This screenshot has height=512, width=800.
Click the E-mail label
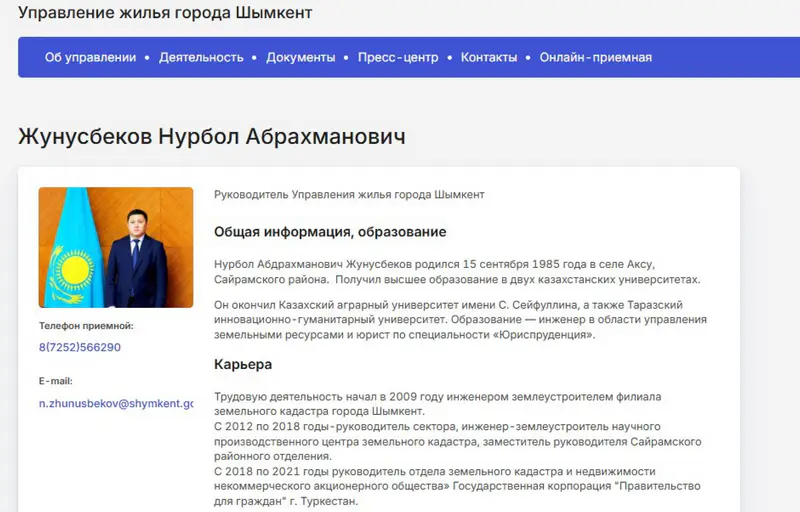[56, 381]
